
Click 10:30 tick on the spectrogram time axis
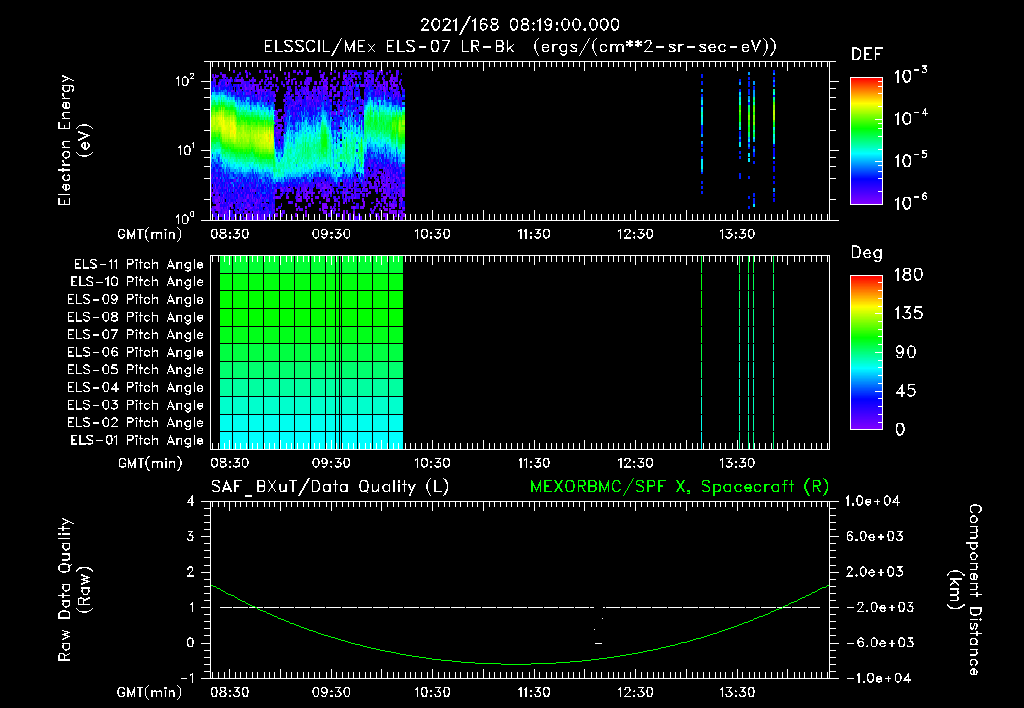pos(432,234)
